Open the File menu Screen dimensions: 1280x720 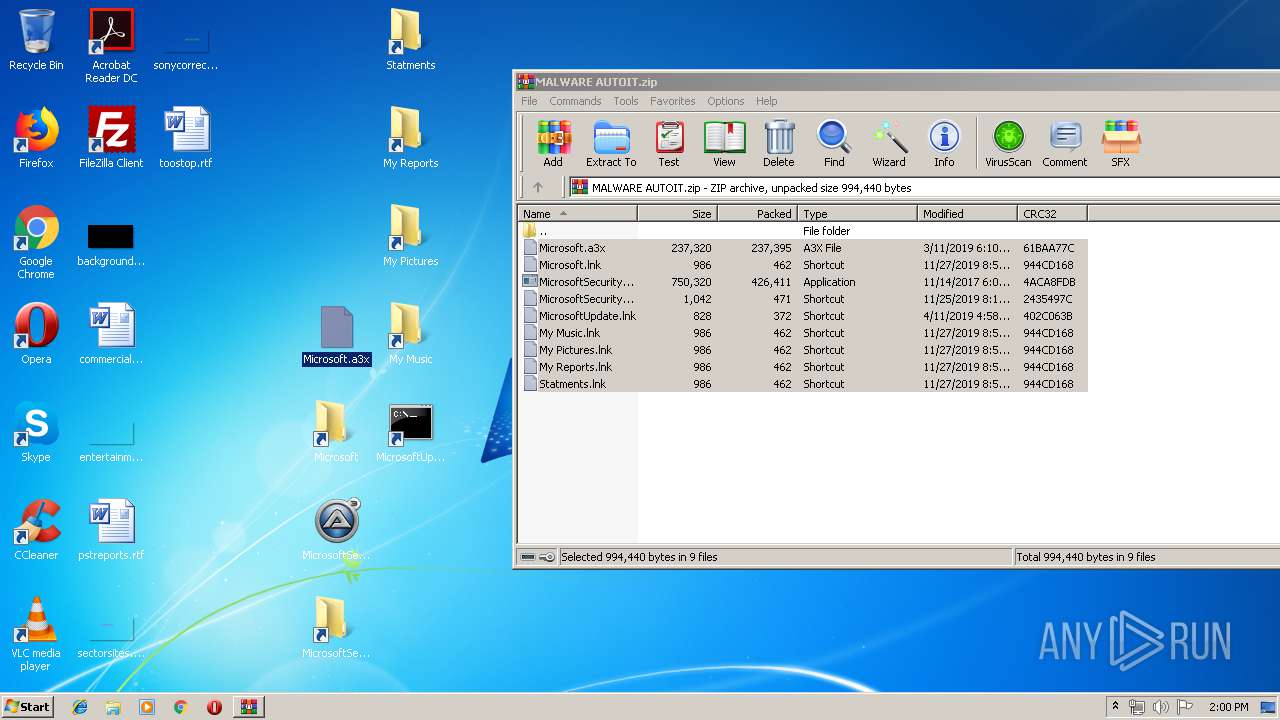coord(529,101)
